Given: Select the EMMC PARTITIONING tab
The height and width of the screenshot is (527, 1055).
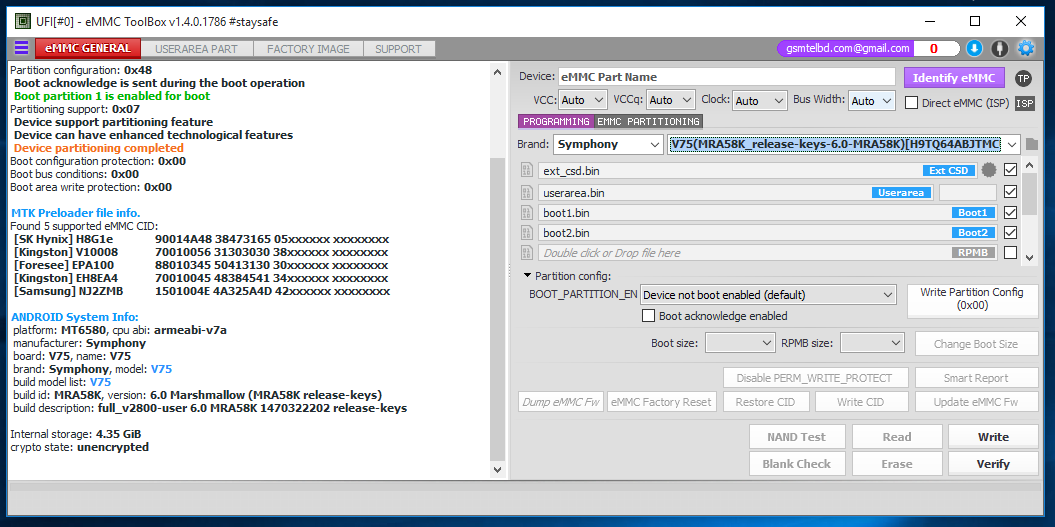Looking at the screenshot, I should [x=648, y=121].
